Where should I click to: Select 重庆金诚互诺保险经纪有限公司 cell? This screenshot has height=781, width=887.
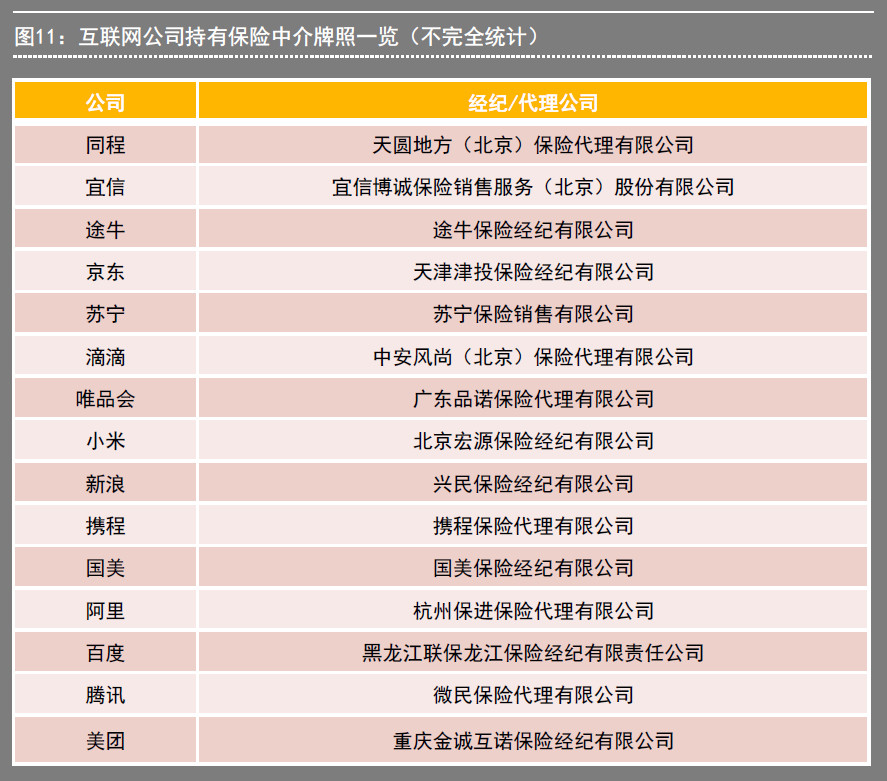click(x=533, y=740)
